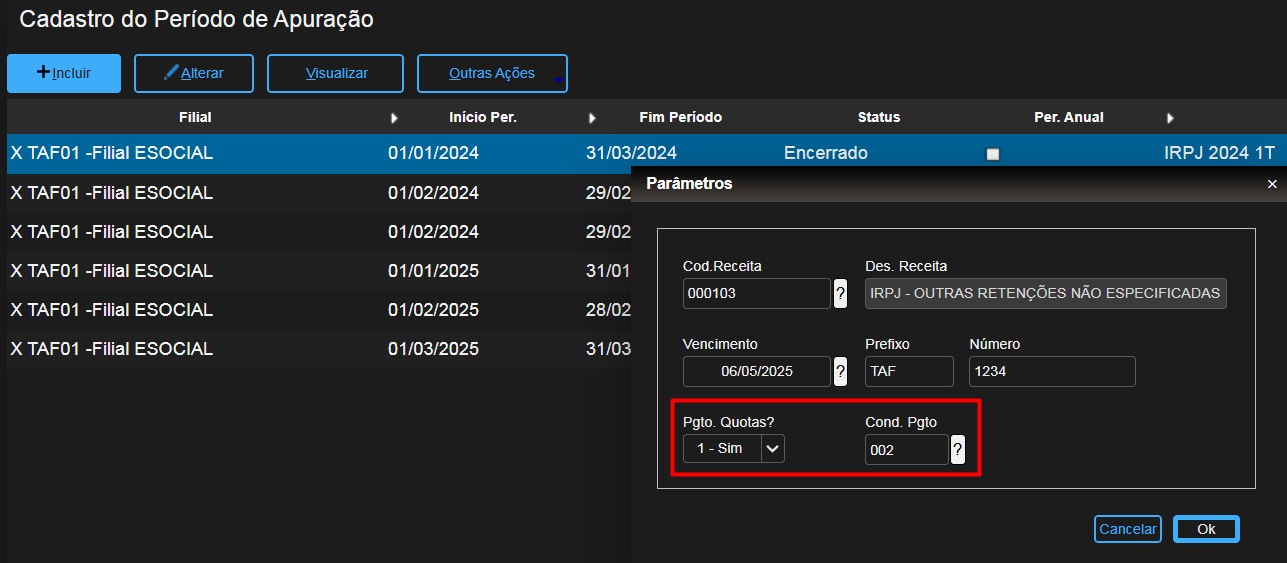1287x563 pixels.
Task: Click into the Prefixo input field
Action: (909, 371)
